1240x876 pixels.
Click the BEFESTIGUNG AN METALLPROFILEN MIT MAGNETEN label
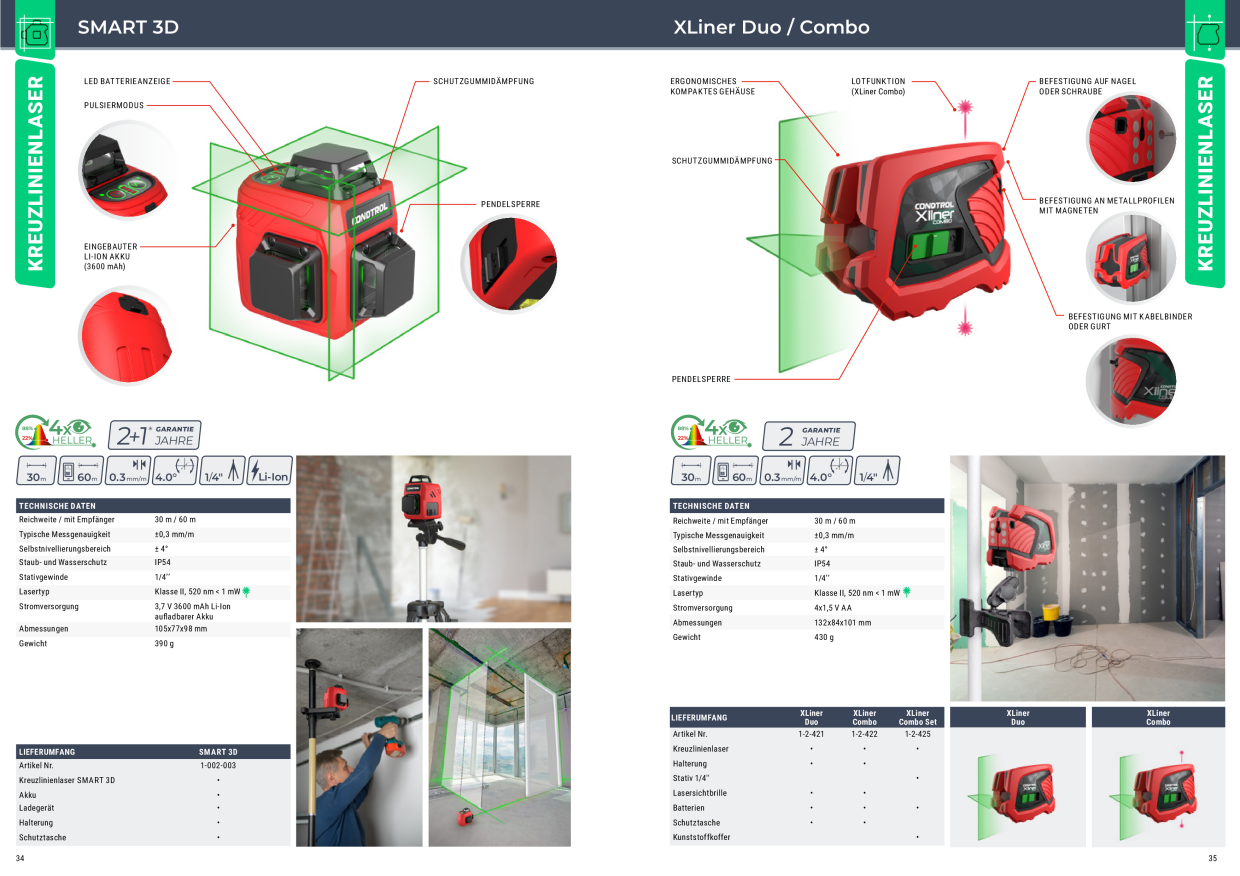[1106, 205]
